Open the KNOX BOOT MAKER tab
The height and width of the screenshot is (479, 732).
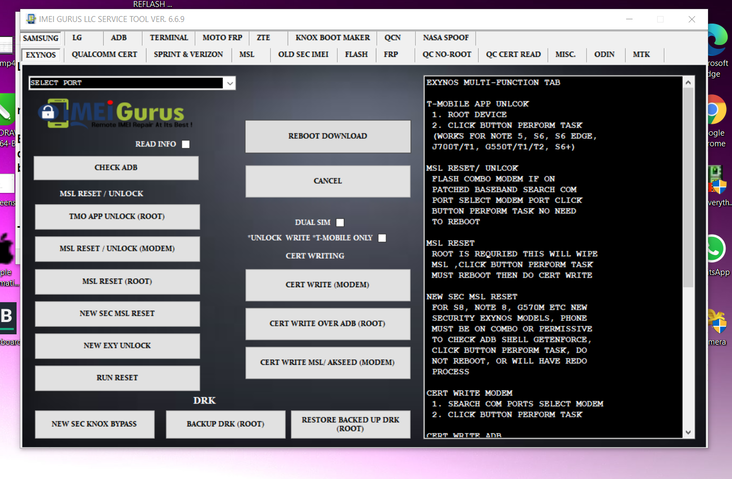pos(332,38)
